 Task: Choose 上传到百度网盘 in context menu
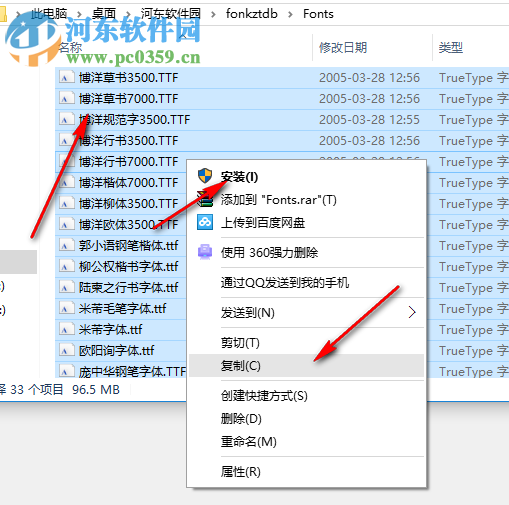point(263,223)
